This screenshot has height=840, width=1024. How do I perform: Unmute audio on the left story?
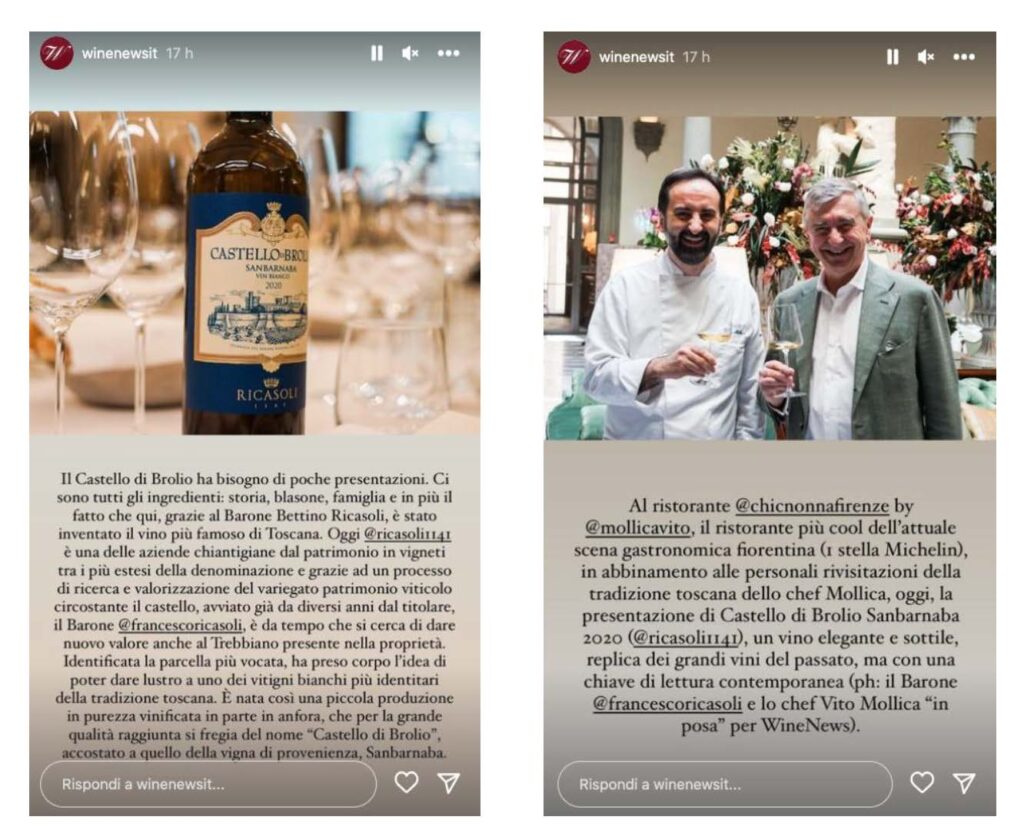pos(410,54)
